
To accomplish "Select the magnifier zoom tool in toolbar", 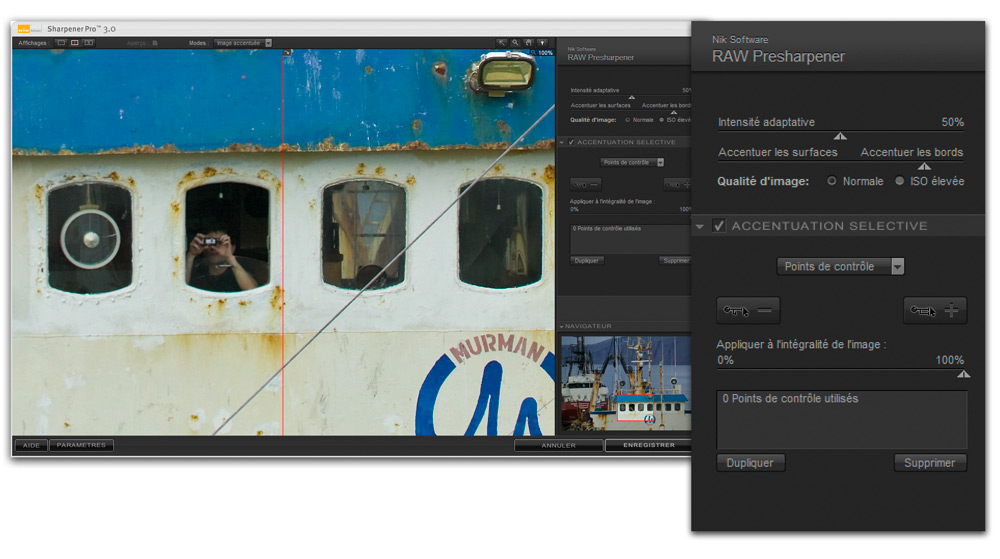I will (x=515, y=43).
